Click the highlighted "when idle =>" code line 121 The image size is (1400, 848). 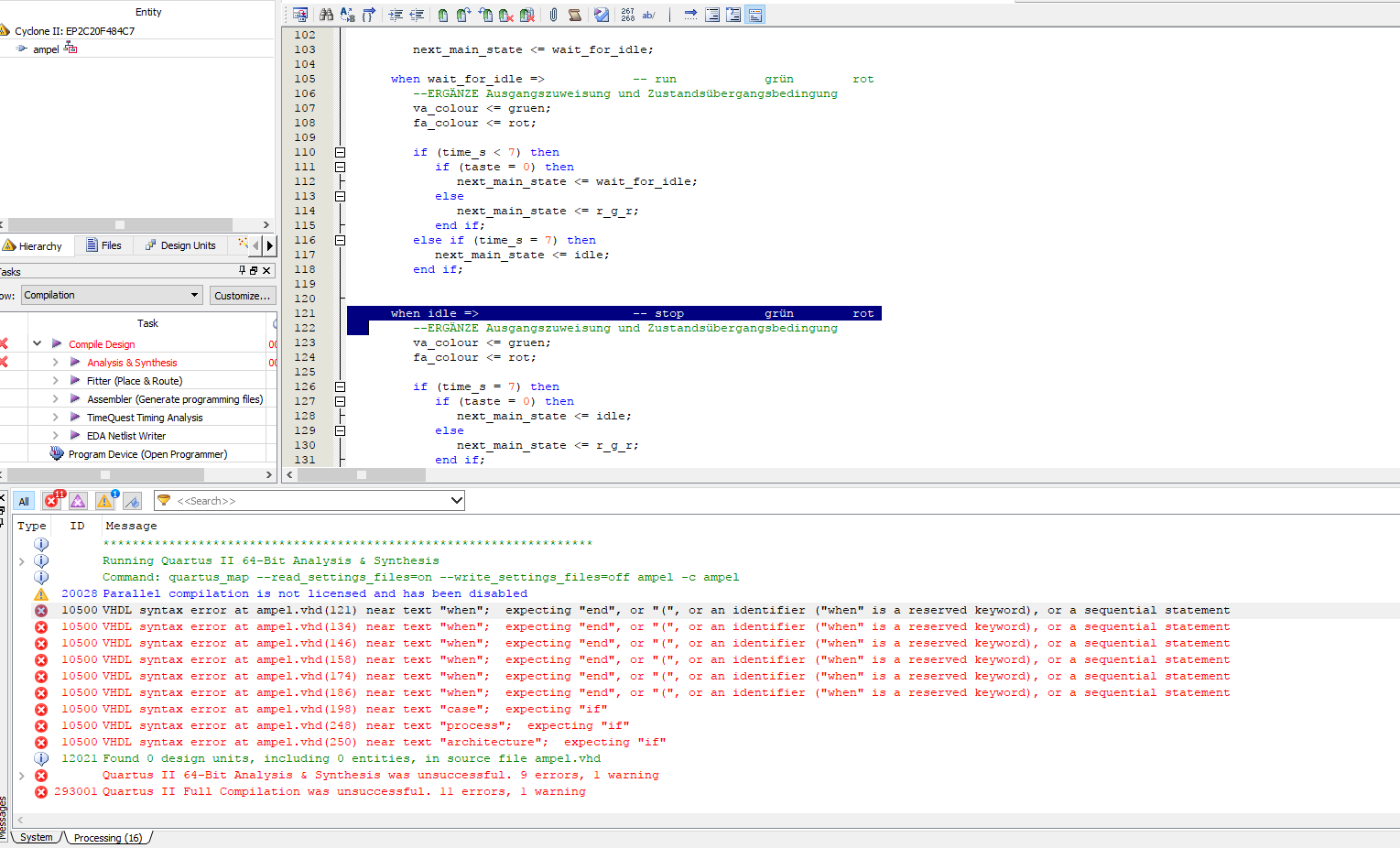click(614, 313)
